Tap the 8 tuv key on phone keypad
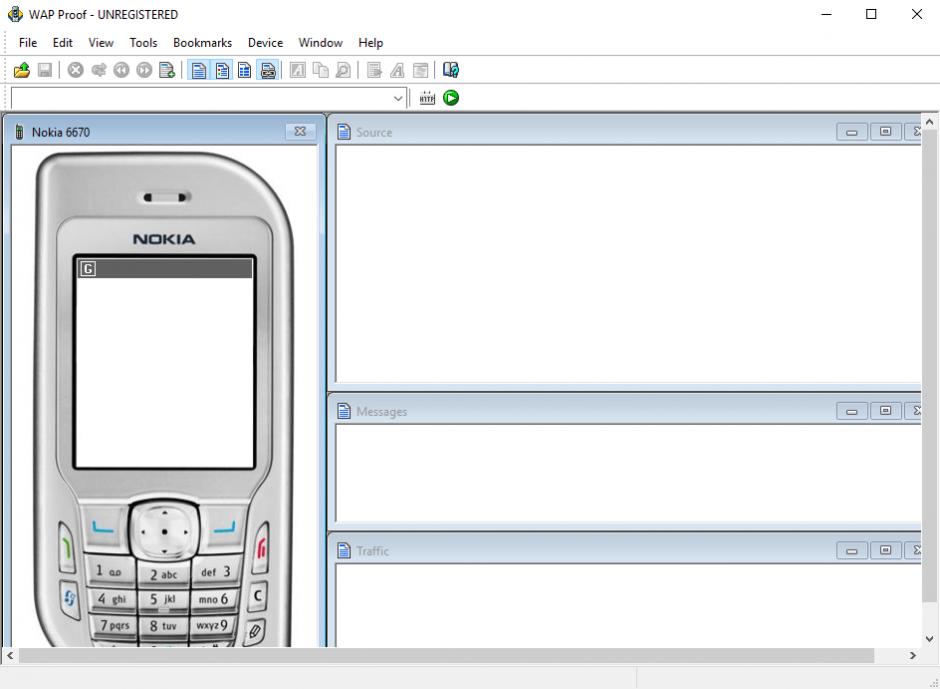940x689 pixels. (163, 626)
